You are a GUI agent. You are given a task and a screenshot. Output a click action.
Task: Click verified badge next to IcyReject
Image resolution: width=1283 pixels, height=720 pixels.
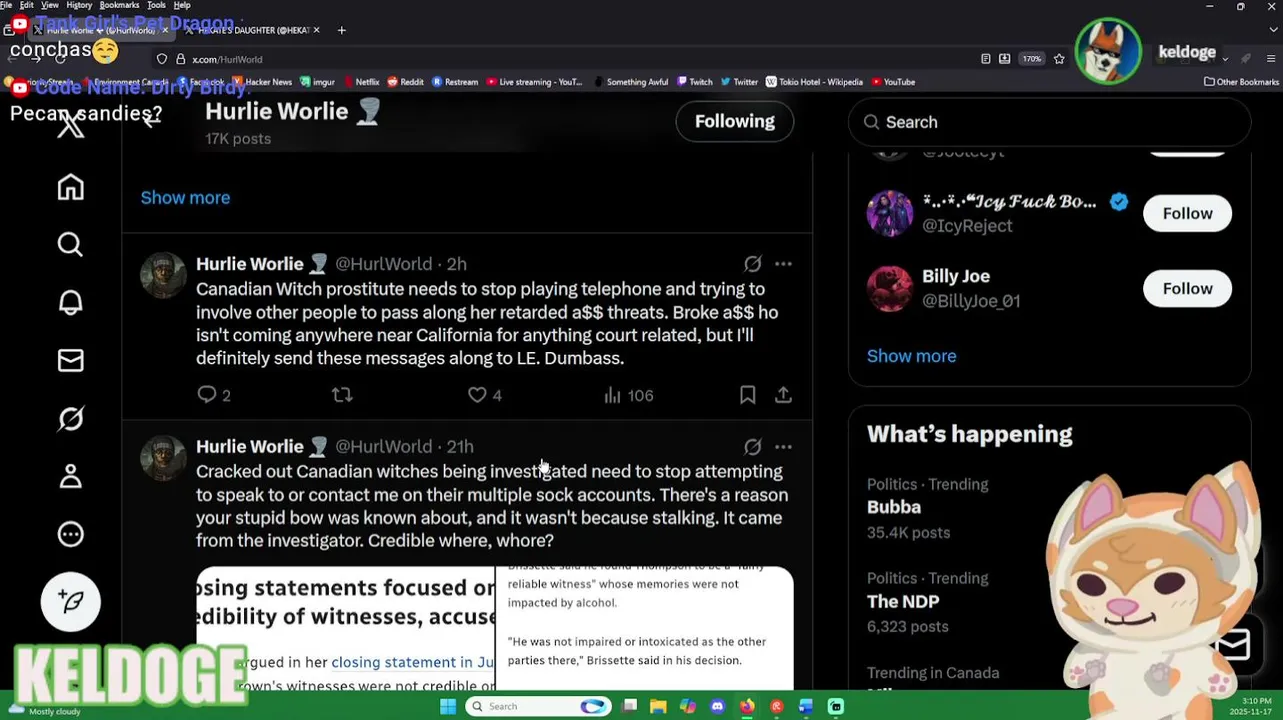pyautogui.click(x=1118, y=201)
